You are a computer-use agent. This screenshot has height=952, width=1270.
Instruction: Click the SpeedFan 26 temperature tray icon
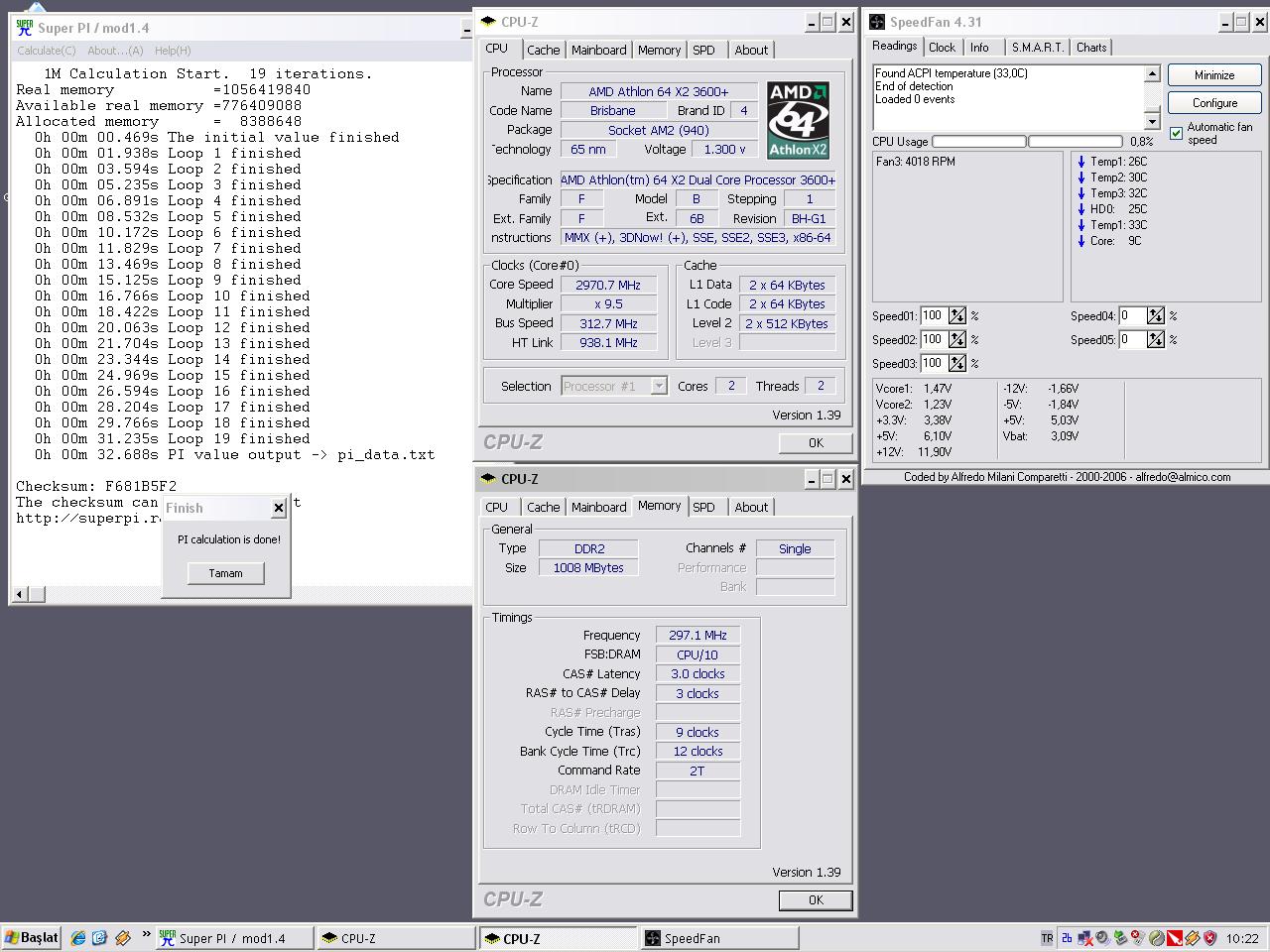[1067, 938]
